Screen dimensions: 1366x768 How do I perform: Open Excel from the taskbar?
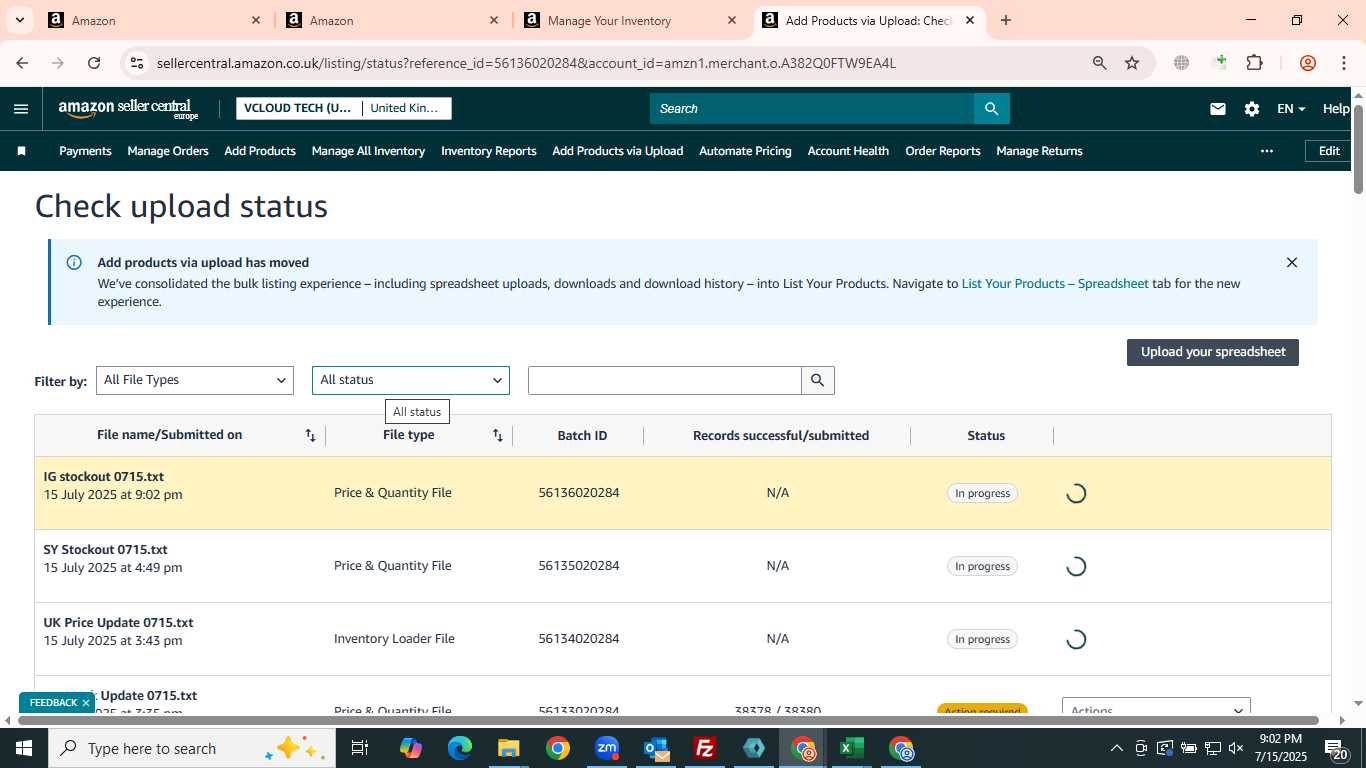852,748
